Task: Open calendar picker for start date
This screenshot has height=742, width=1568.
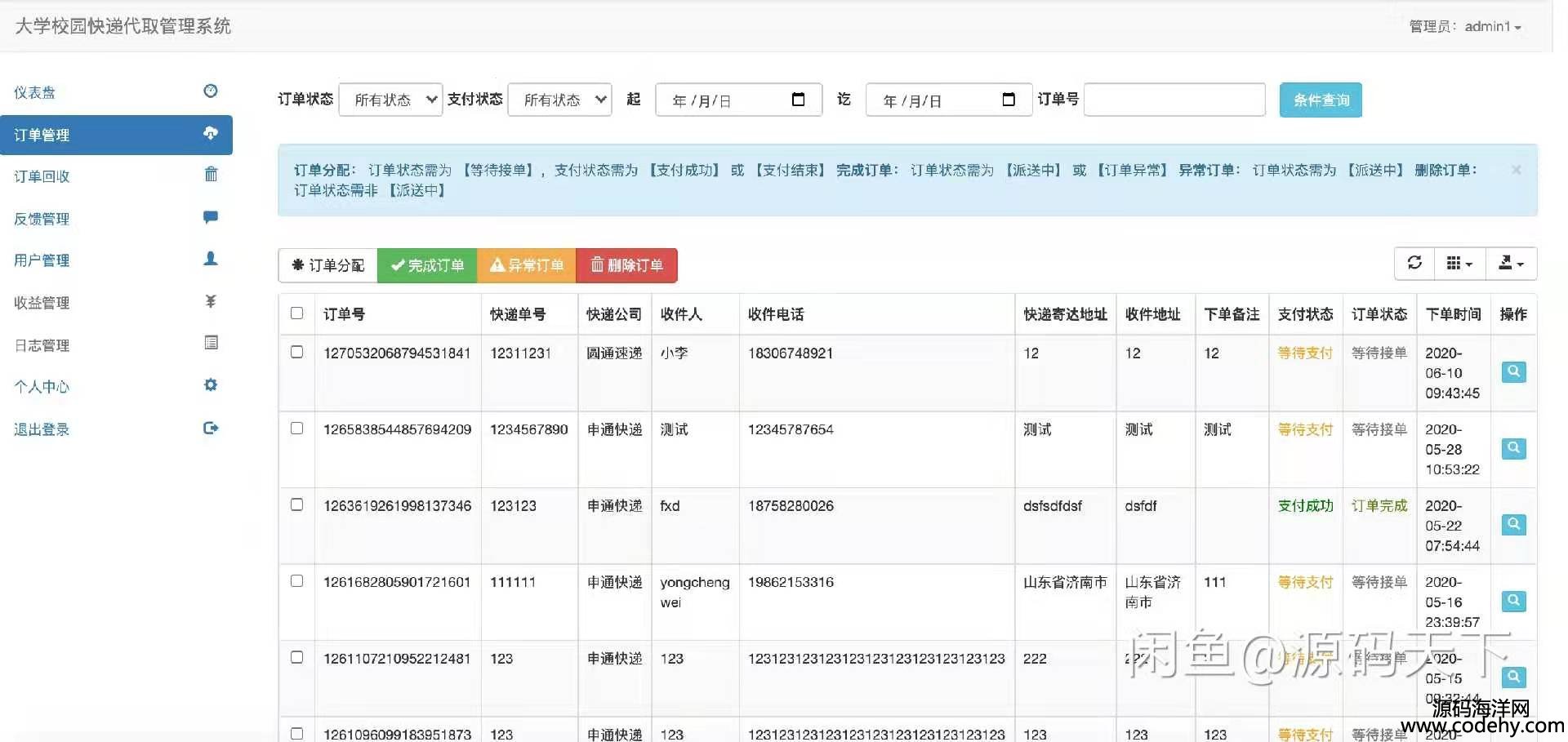Action: (x=798, y=100)
